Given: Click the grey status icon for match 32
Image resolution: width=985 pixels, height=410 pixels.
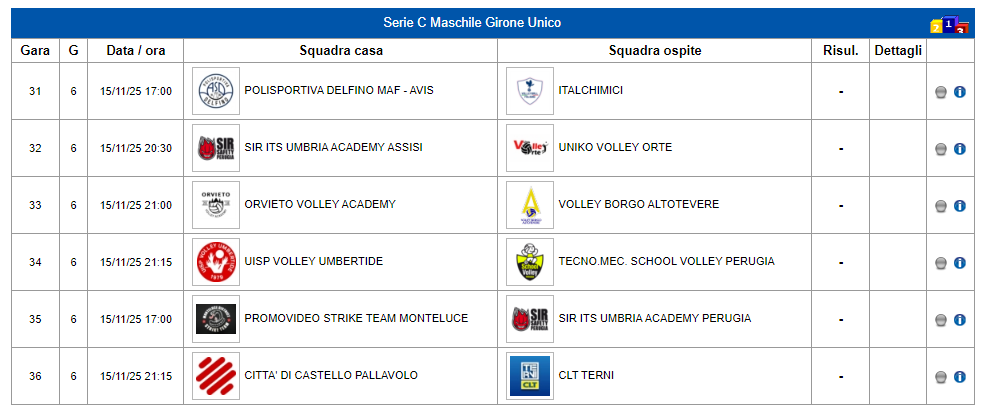Looking at the screenshot, I should click(941, 149).
